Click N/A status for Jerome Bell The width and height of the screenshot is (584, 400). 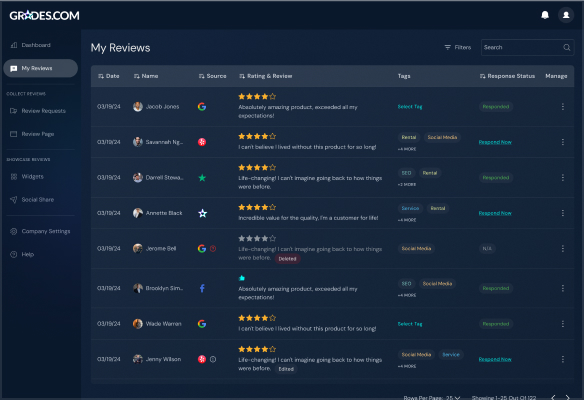pos(487,248)
